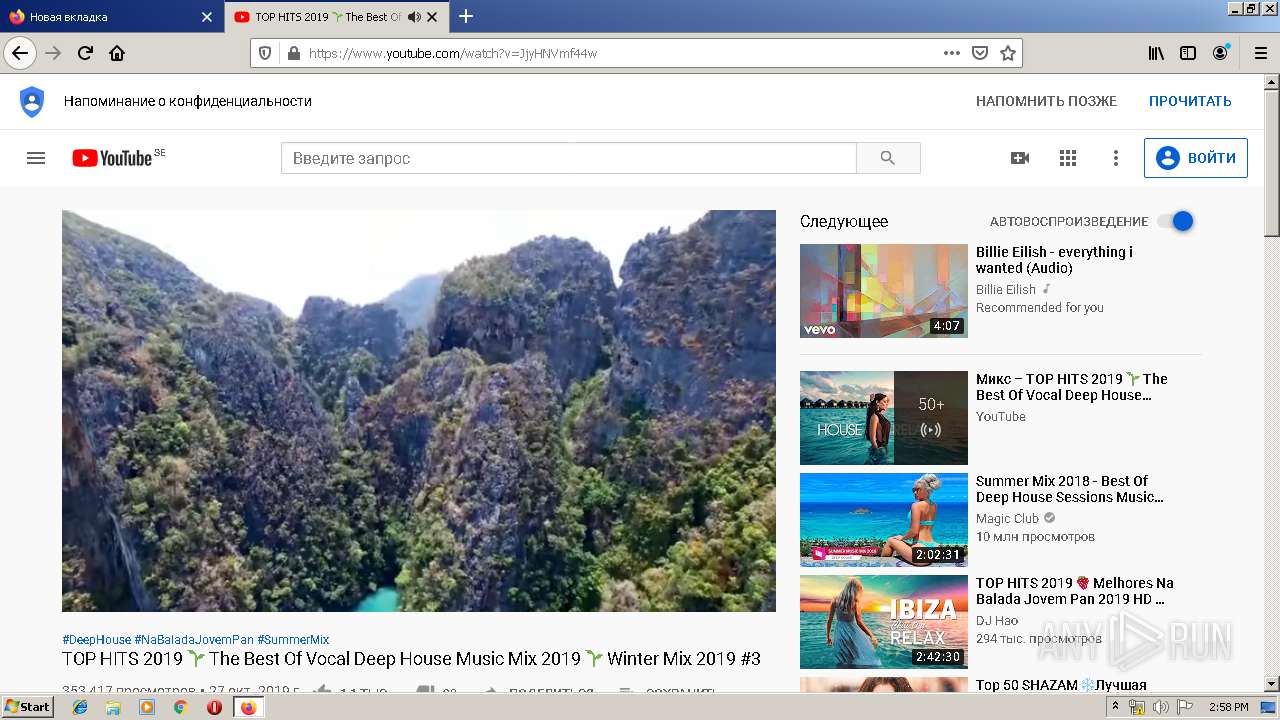Viewport: 1280px width, 720px height.
Task: Close the Новая вкладка tab
Action: (206, 17)
